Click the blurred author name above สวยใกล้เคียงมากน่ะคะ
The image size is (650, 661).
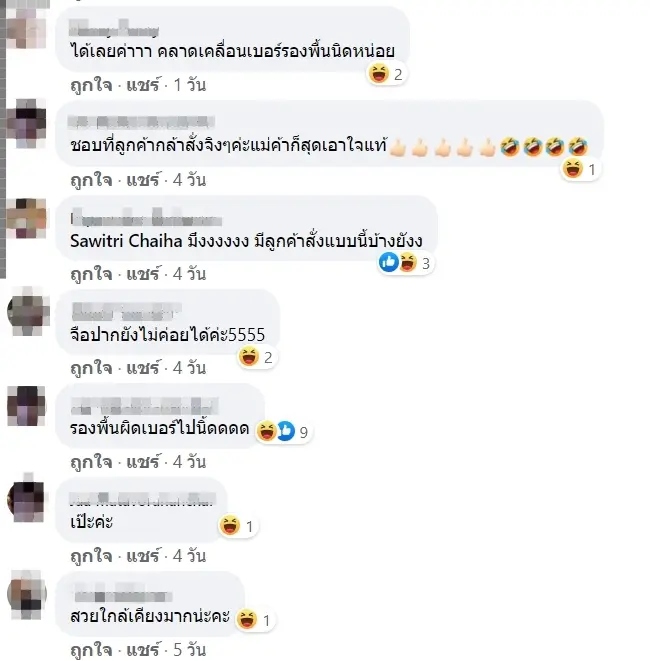coord(123,595)
